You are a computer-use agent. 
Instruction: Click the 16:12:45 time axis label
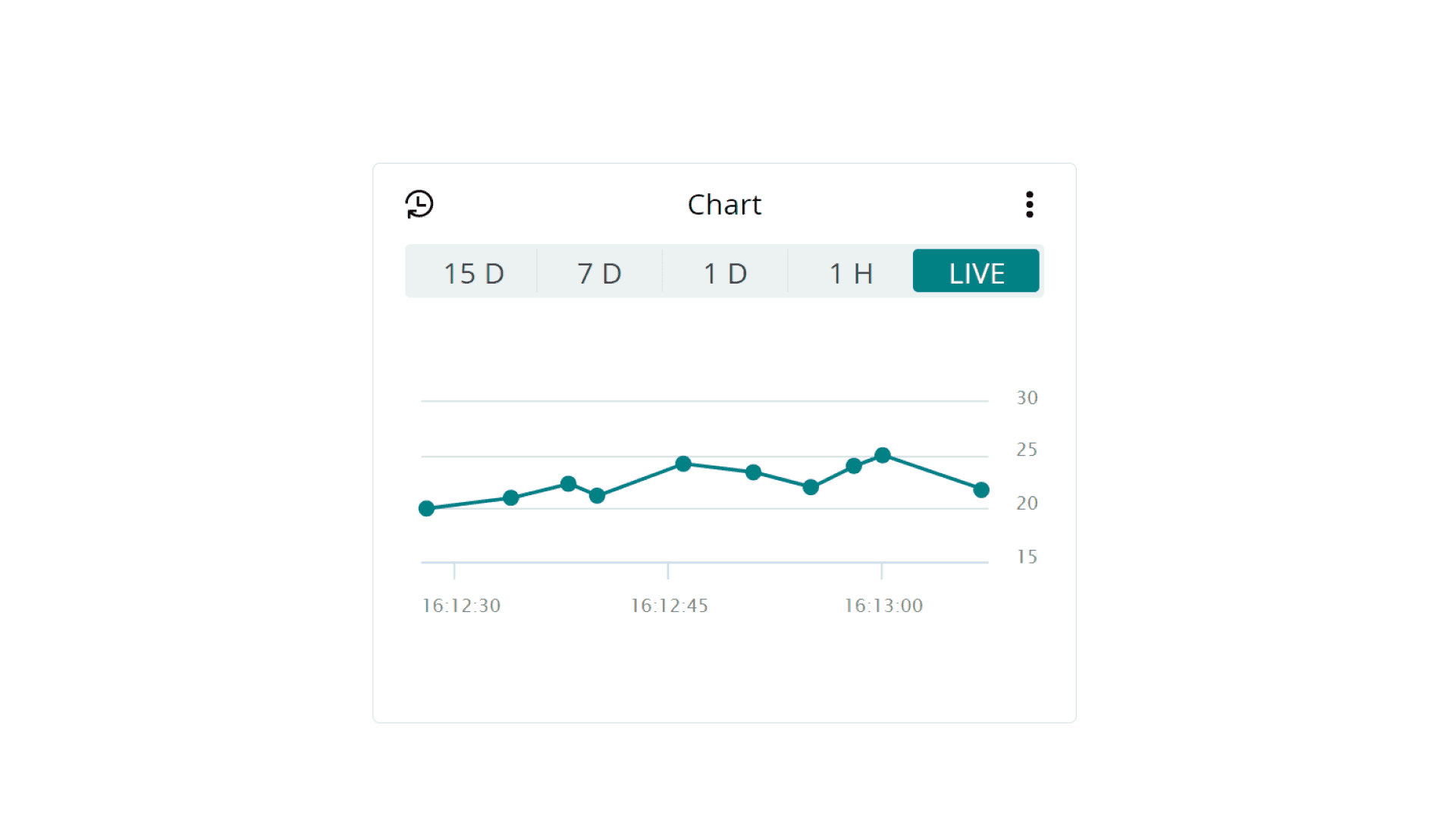tap(669, 605)
